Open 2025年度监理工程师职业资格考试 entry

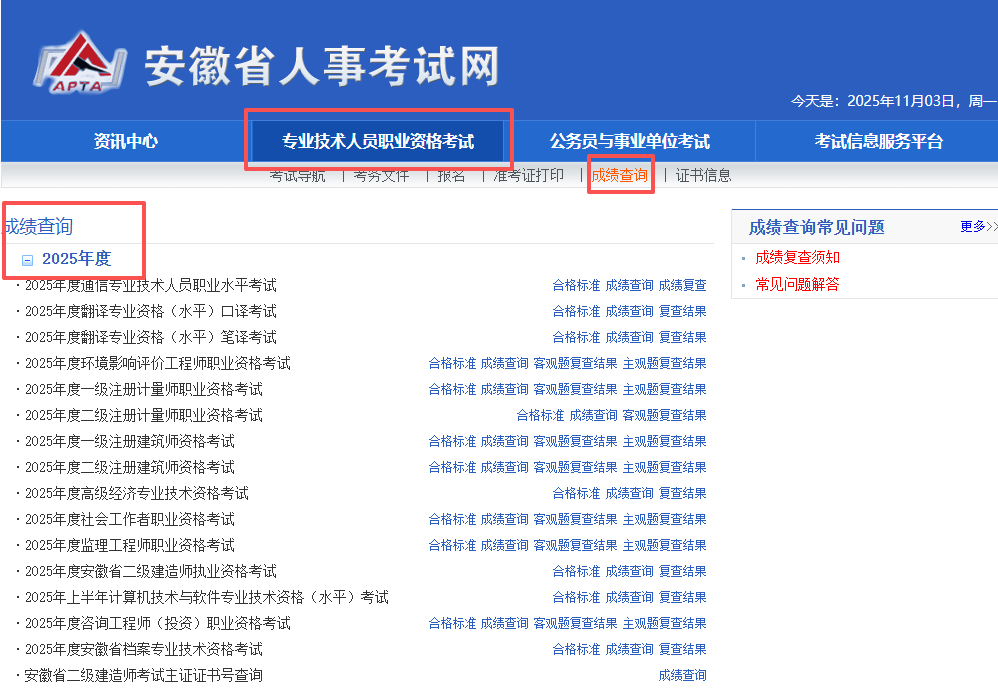(x=129, y=545)
